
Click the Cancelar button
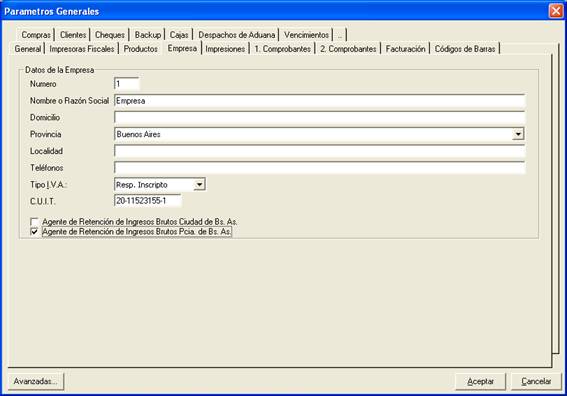click(536, 382)
